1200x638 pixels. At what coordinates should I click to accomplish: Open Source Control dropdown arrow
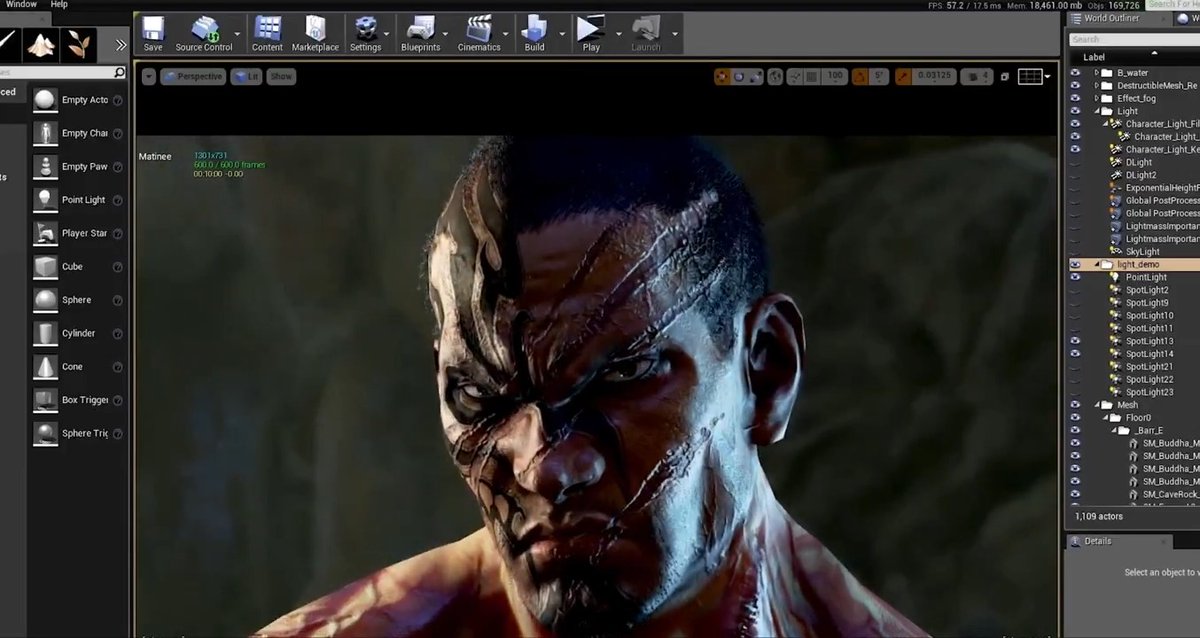(237, 33)
